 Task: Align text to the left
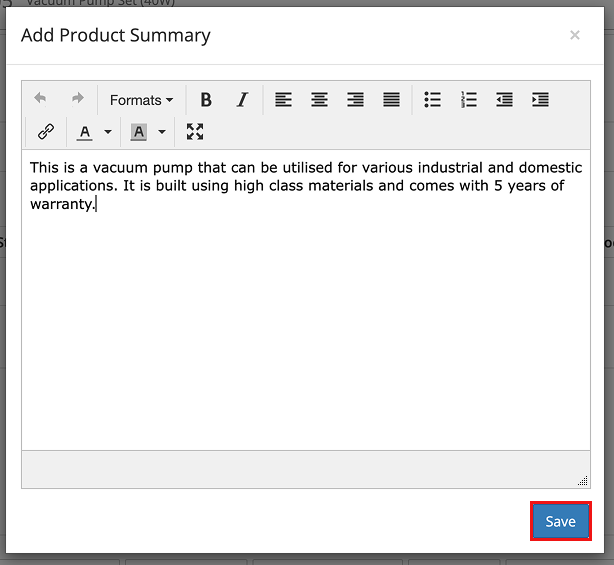coord(284,100)
